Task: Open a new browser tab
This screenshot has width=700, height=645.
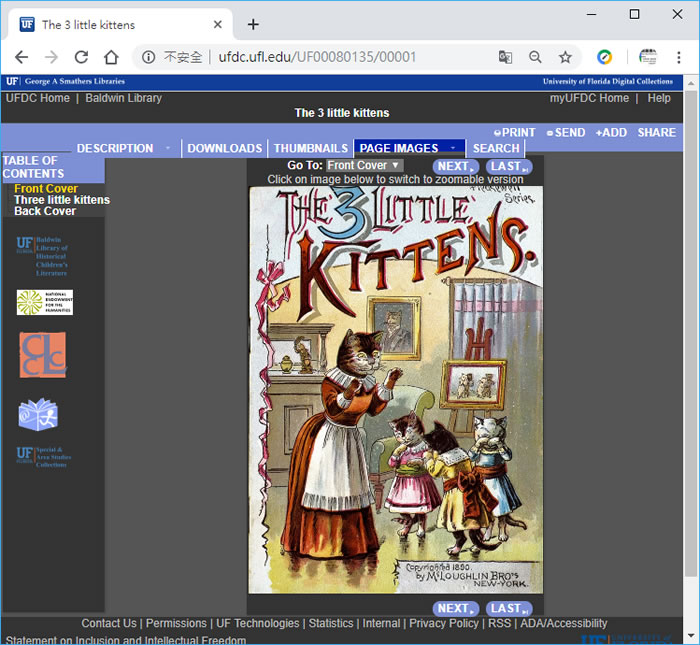Action: [x=253, y=24]
